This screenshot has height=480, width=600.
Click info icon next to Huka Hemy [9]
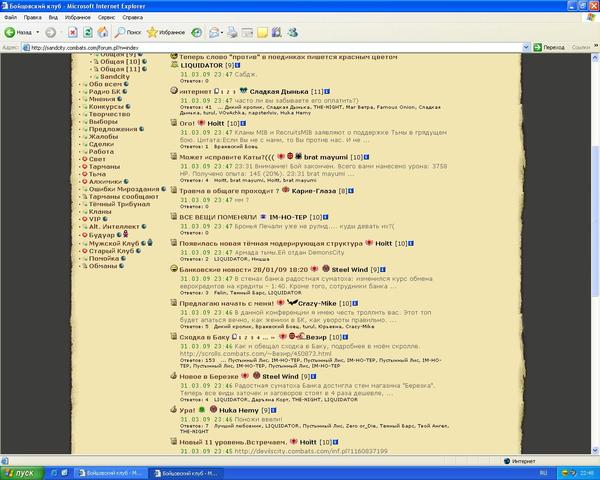click(x=274, y=410)
